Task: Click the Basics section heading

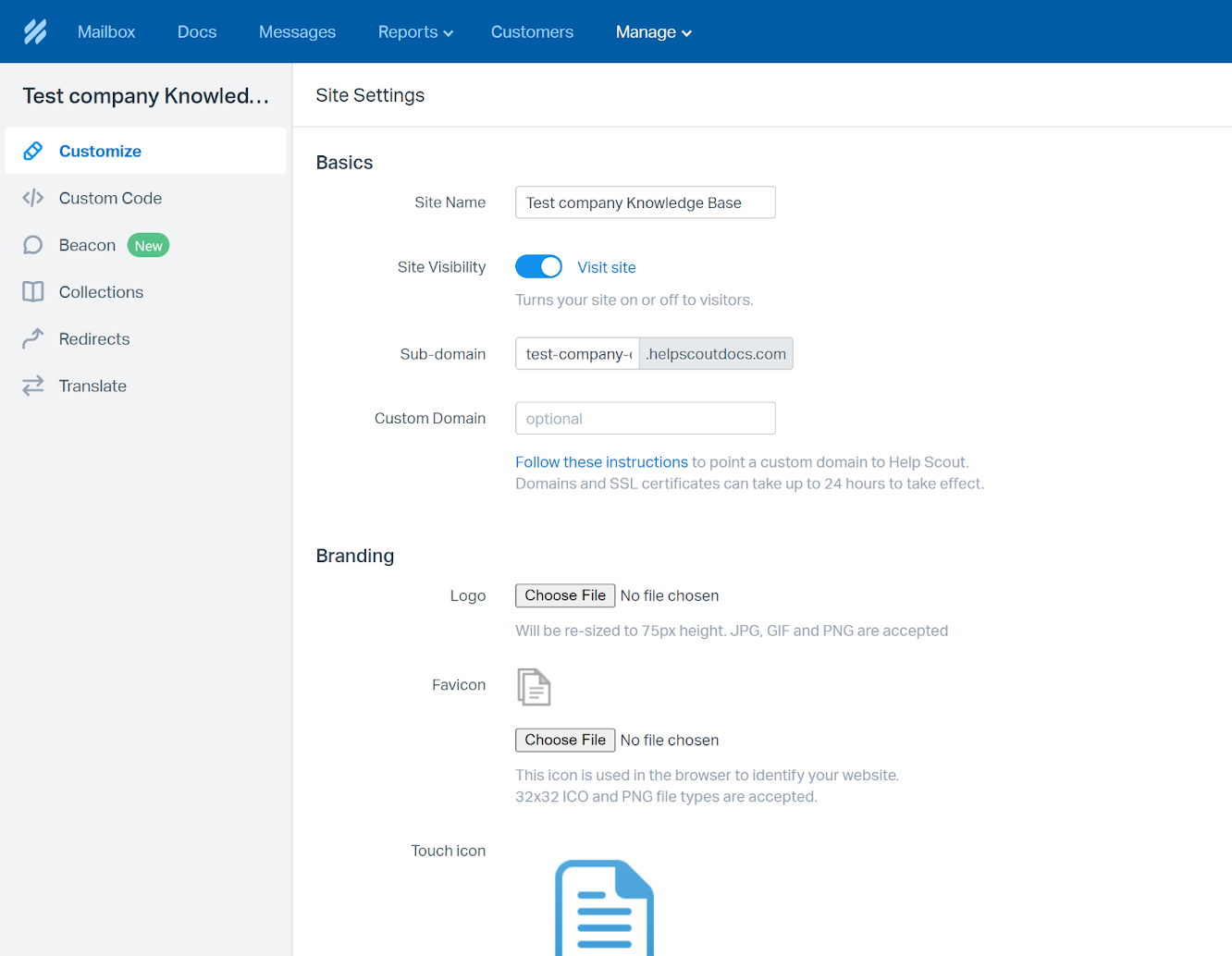Action: (344, 163)
